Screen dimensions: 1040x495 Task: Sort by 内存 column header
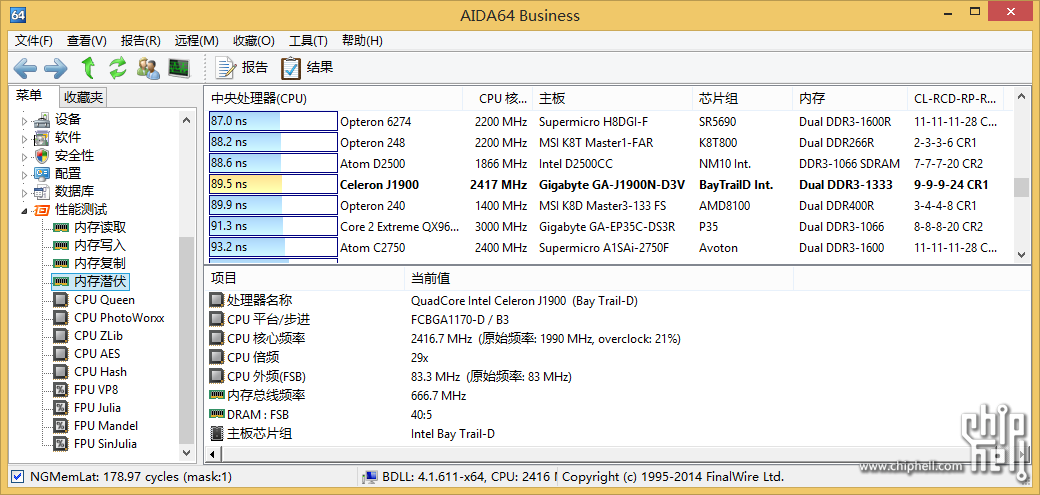(x=850, y=99)
